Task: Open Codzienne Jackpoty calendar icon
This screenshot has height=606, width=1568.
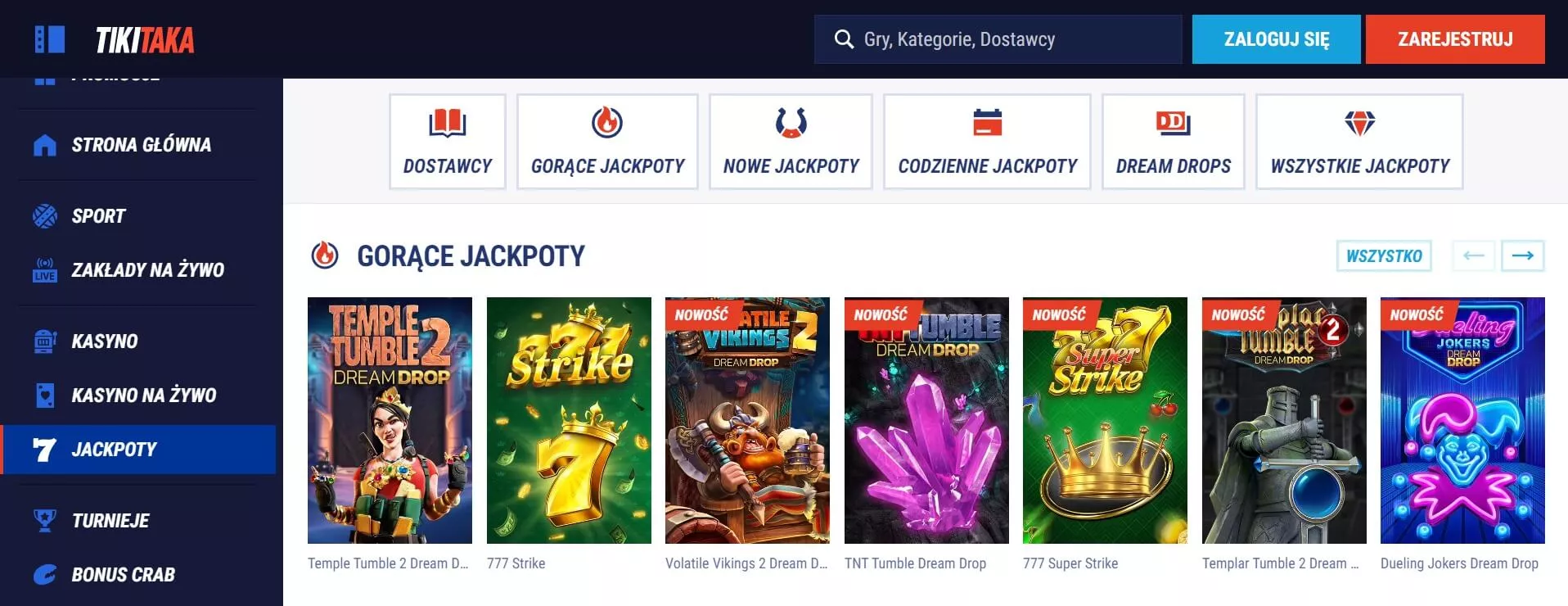Action: pyautogui.click(x=988, y=123)
